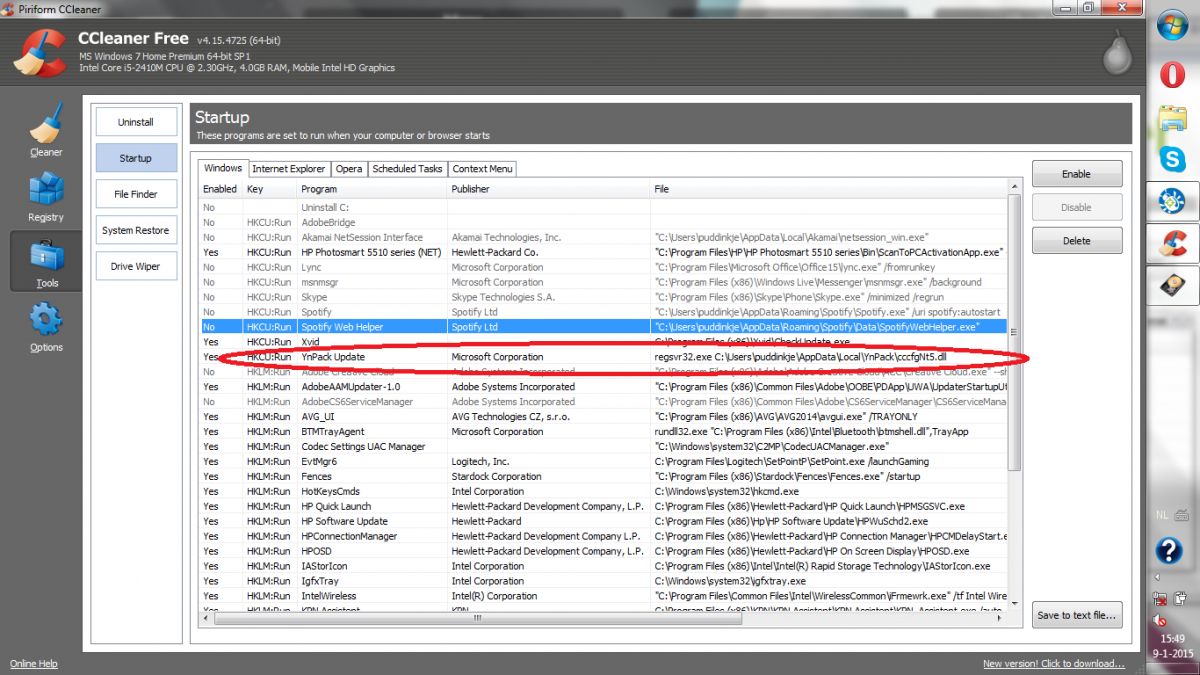Viewport: 1200px width, 675px height.
Task: Open the Cleaner section in the sidebar
Action: click(x=45, y=130)
